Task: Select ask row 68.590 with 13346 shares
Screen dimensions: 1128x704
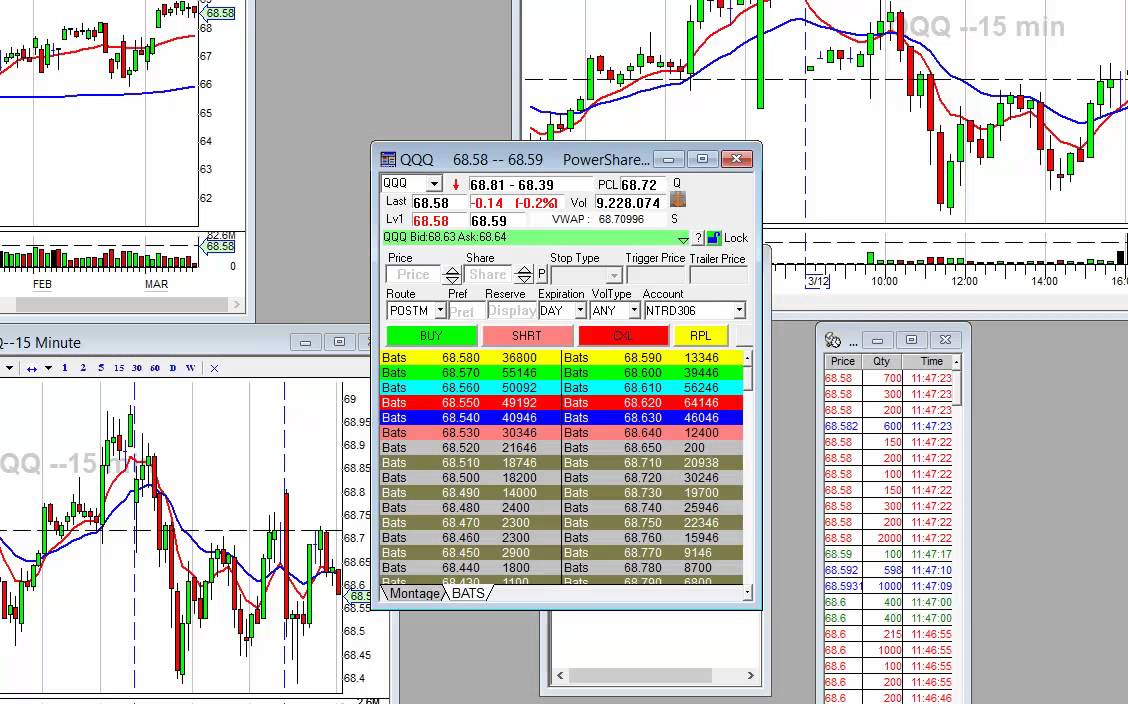Action: pos(652,357)
